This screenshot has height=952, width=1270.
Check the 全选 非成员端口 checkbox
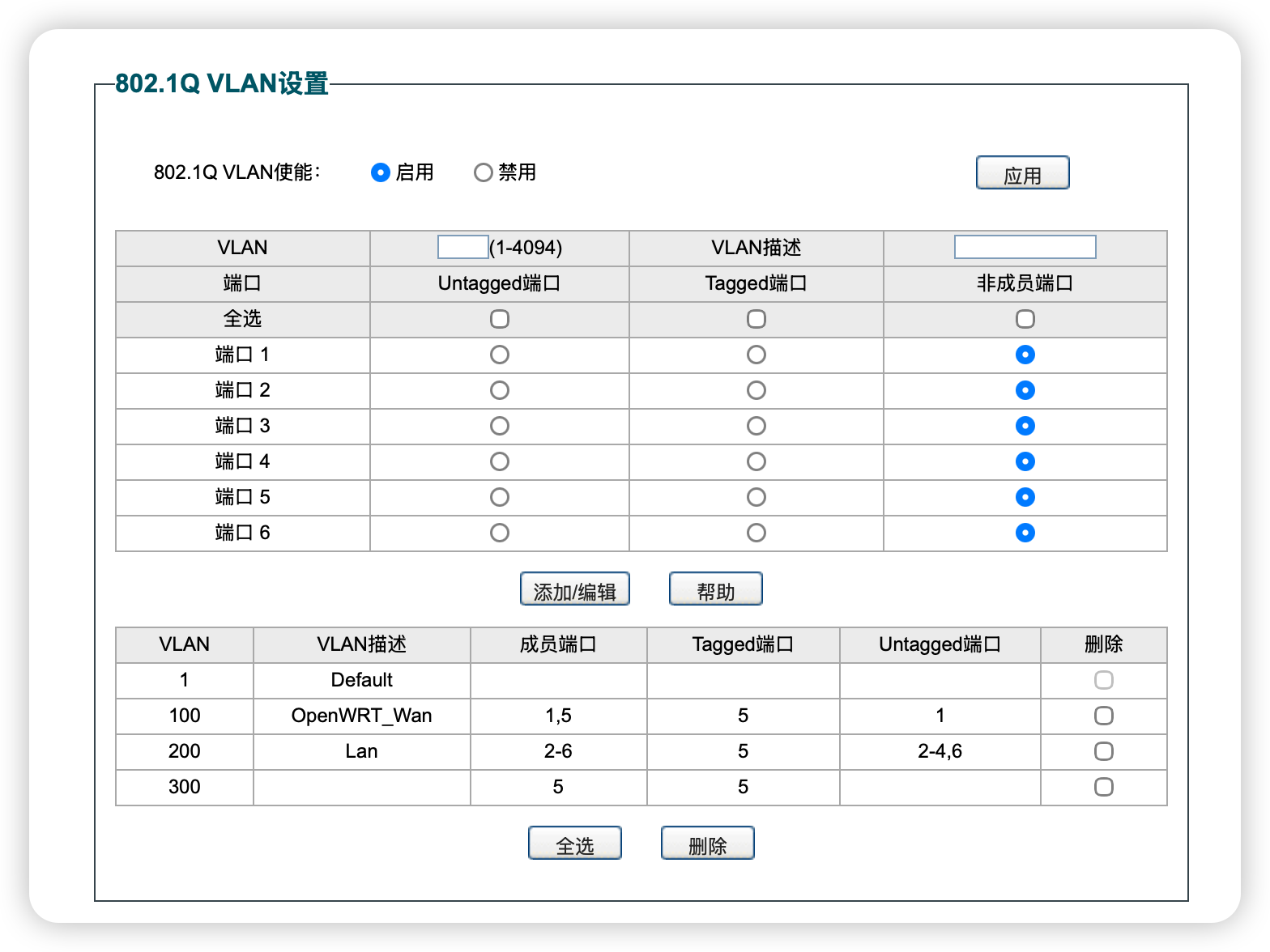point(1025,319)
